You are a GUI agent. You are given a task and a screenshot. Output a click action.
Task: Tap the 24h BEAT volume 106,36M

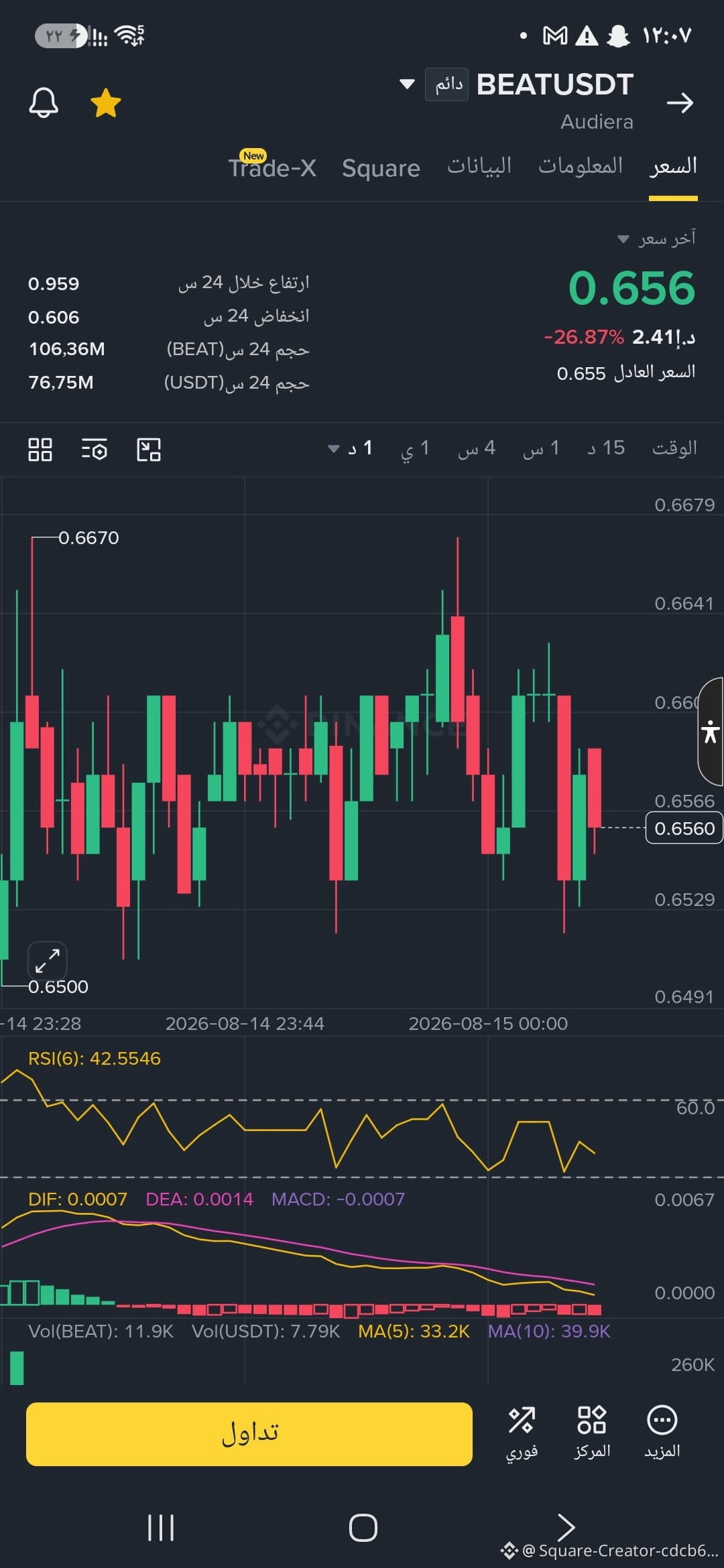coord(67,349)
